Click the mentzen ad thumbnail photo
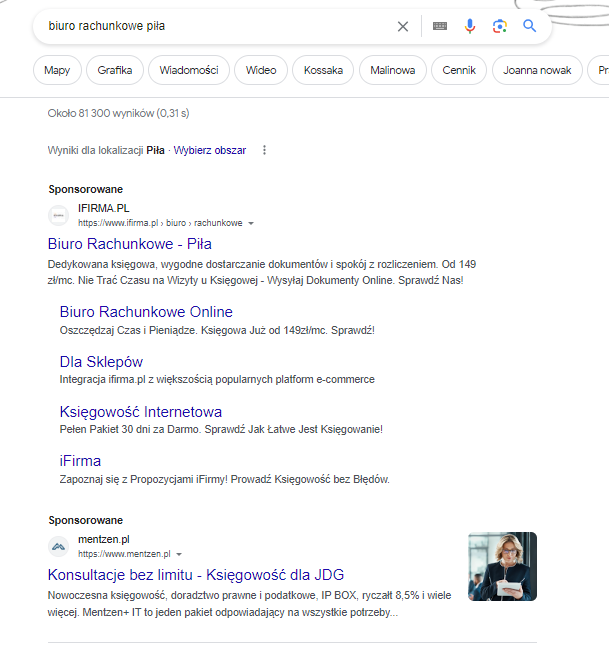 coord(503,566)
